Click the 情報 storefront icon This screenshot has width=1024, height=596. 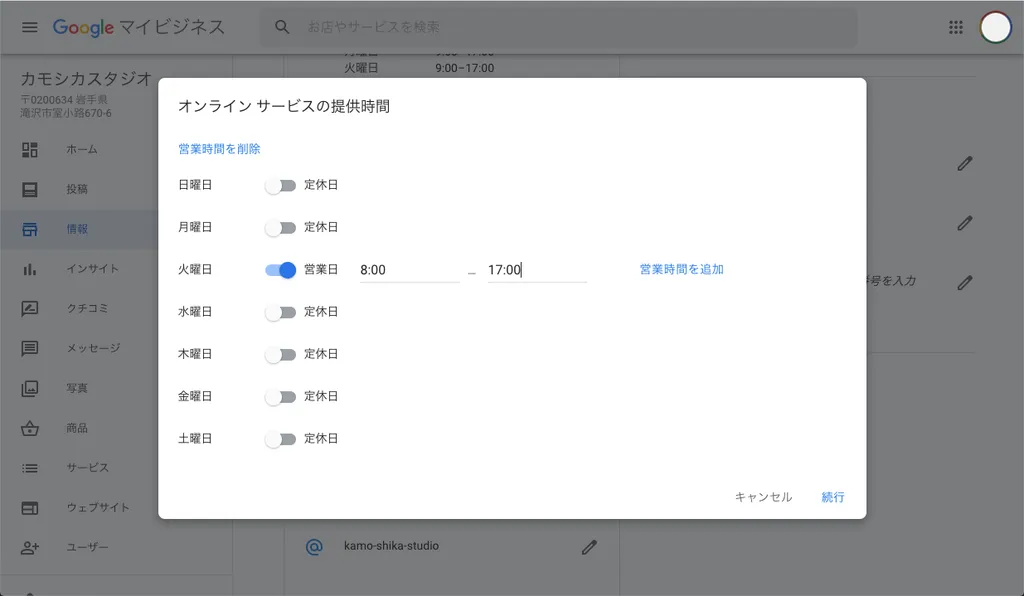click(29, 229)
